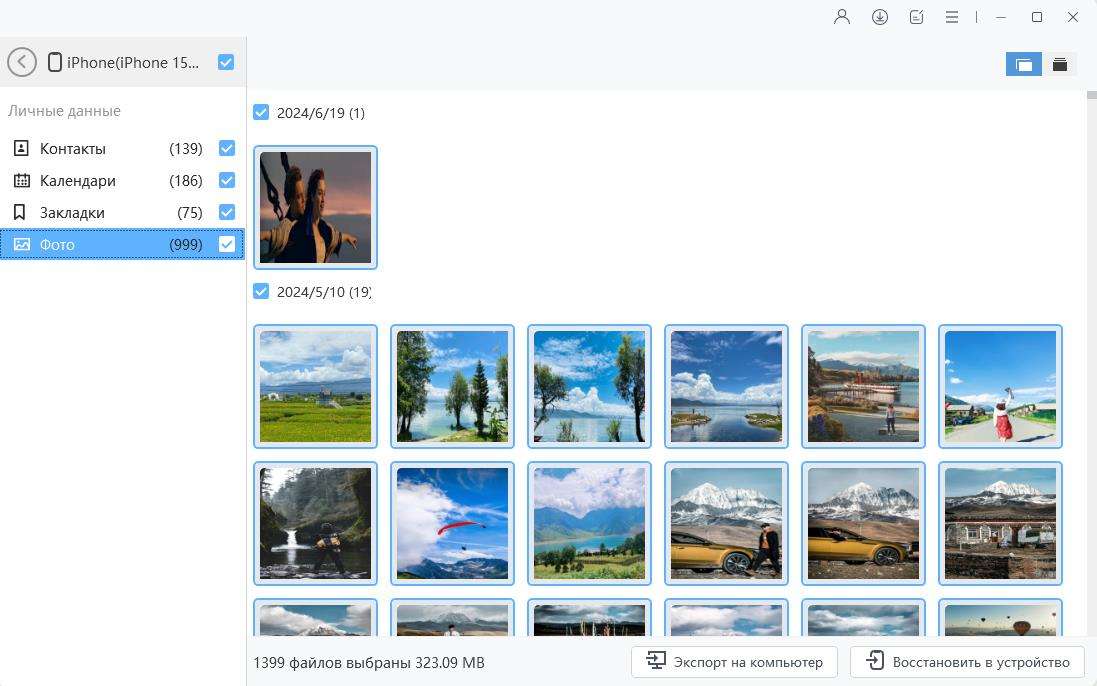1097x686 pixels.
Task: Select the Фото category row
Action: click(122, 244)
